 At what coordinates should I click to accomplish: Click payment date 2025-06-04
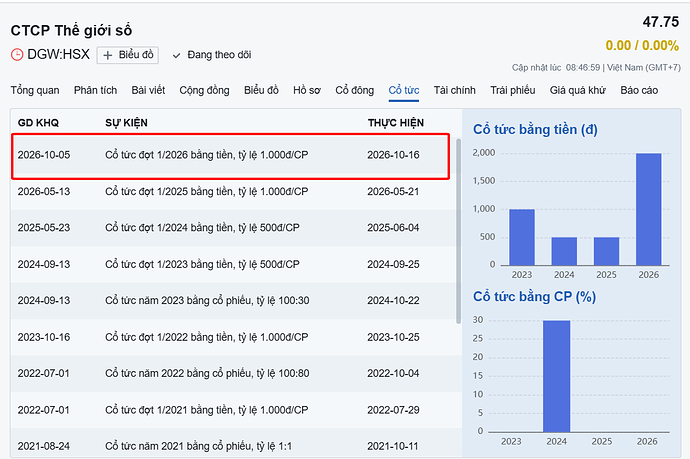click(x=393, y=228)
